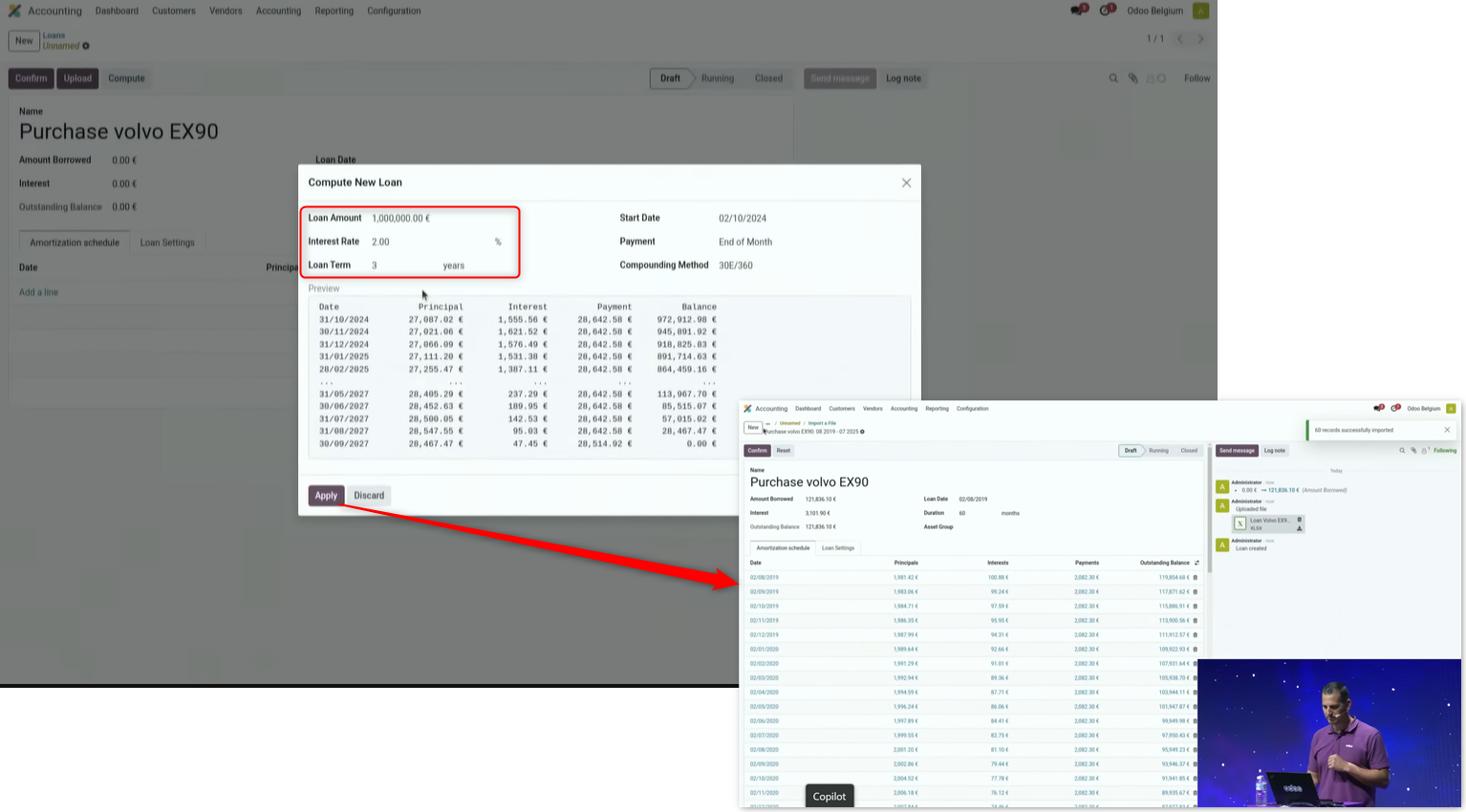The width and height of the screenshot is (1466, 812).
Task: Switch to Amortization schedule tab in background window
Action: [x=75, y=243]
